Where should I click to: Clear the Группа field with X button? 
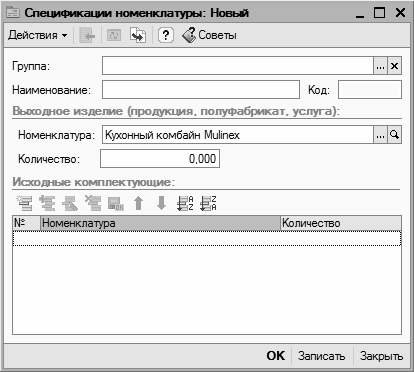[x=394, y=66]
